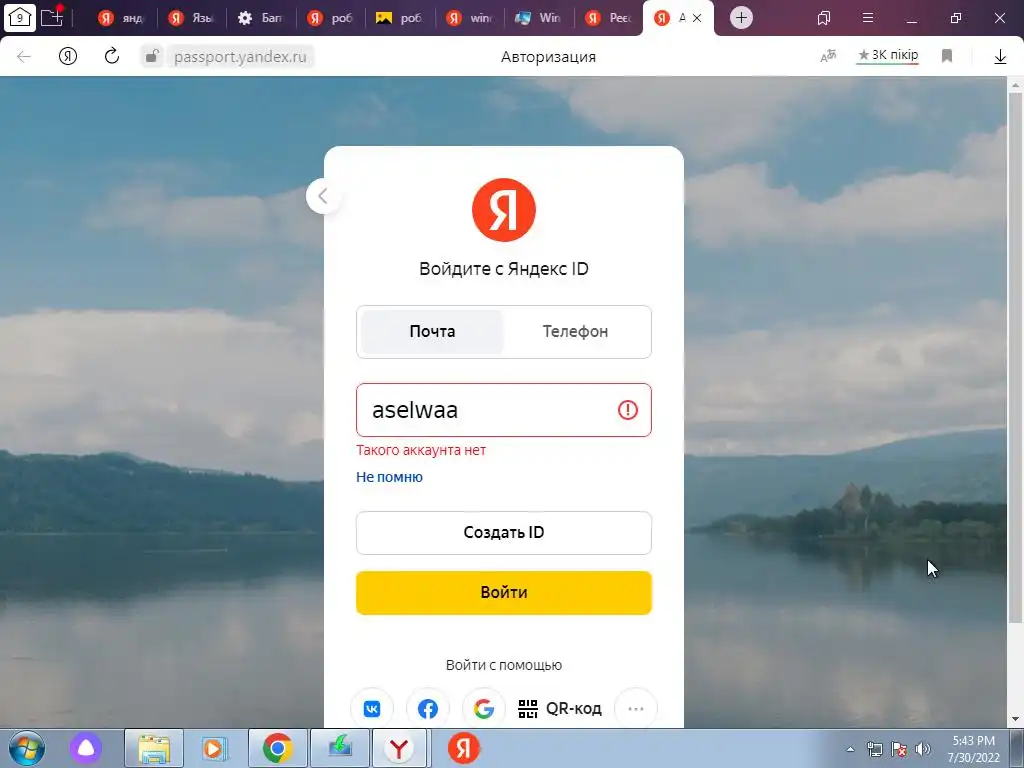Click the network tray icon
The height and width of the screenshot is (768, 1024).
point(874,749)
